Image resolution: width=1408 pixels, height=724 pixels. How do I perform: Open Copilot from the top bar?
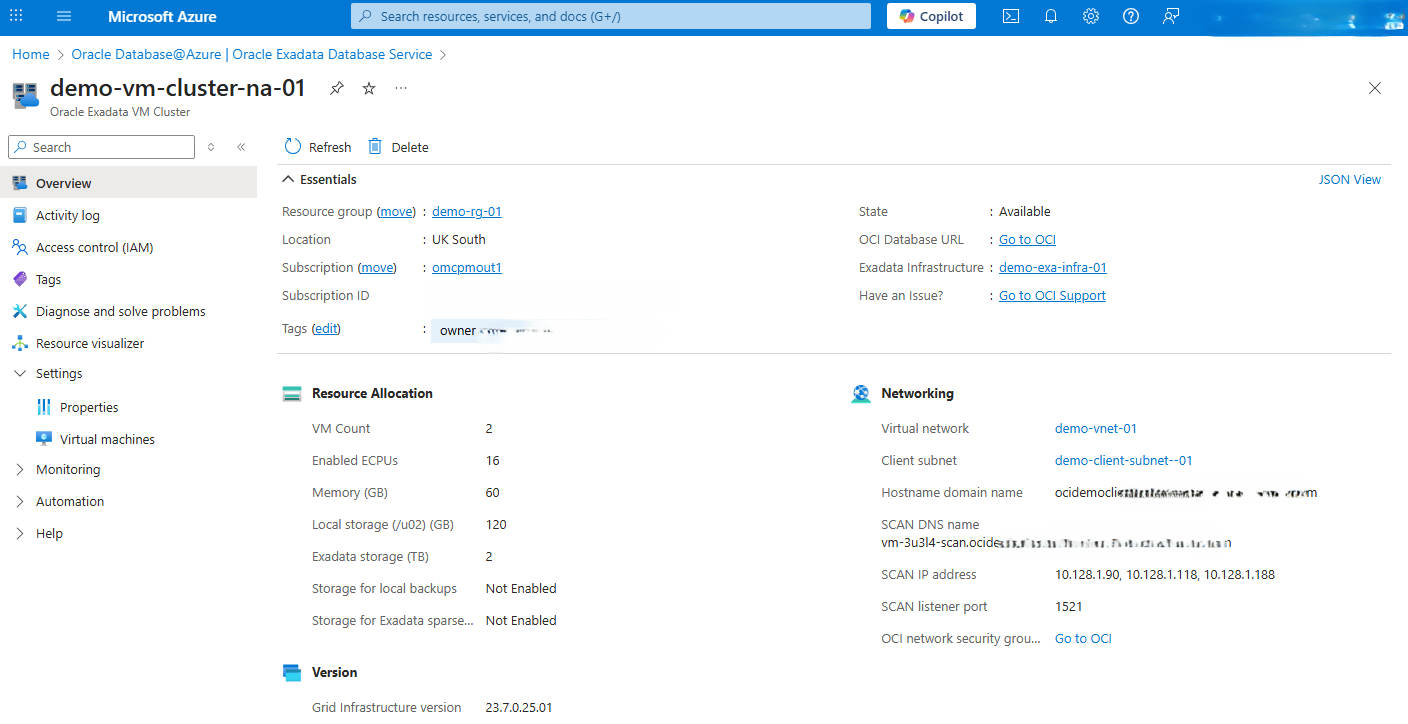tap(931, 16)
